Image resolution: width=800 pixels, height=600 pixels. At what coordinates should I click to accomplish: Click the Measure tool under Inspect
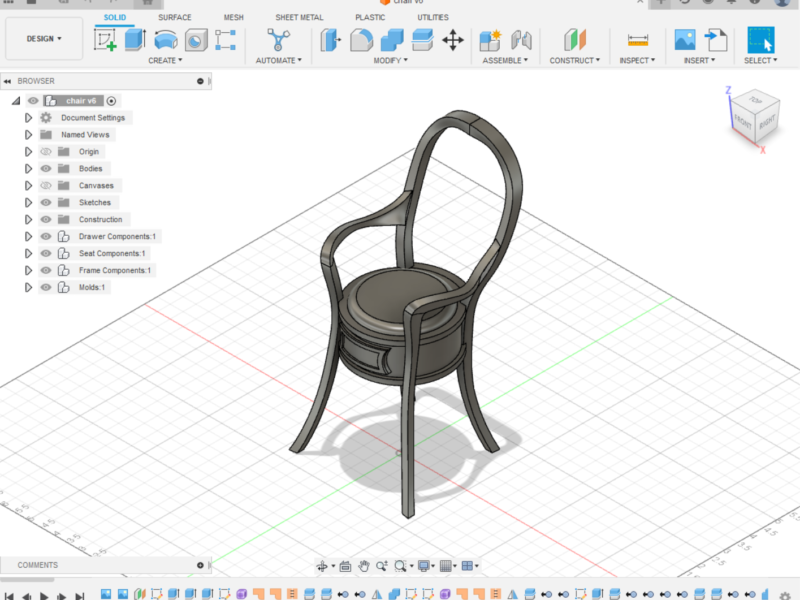pyautogui.click(x=637, y=40)
